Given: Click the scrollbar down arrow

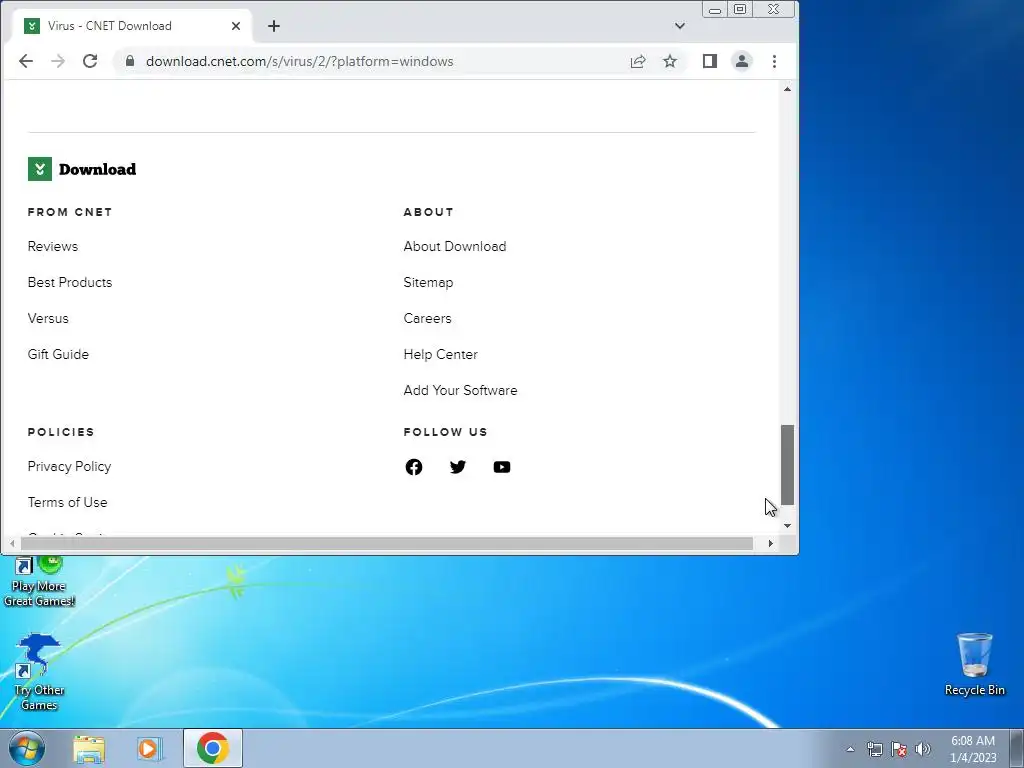Looking at the screenshot, I should click(x=788, y=526).
